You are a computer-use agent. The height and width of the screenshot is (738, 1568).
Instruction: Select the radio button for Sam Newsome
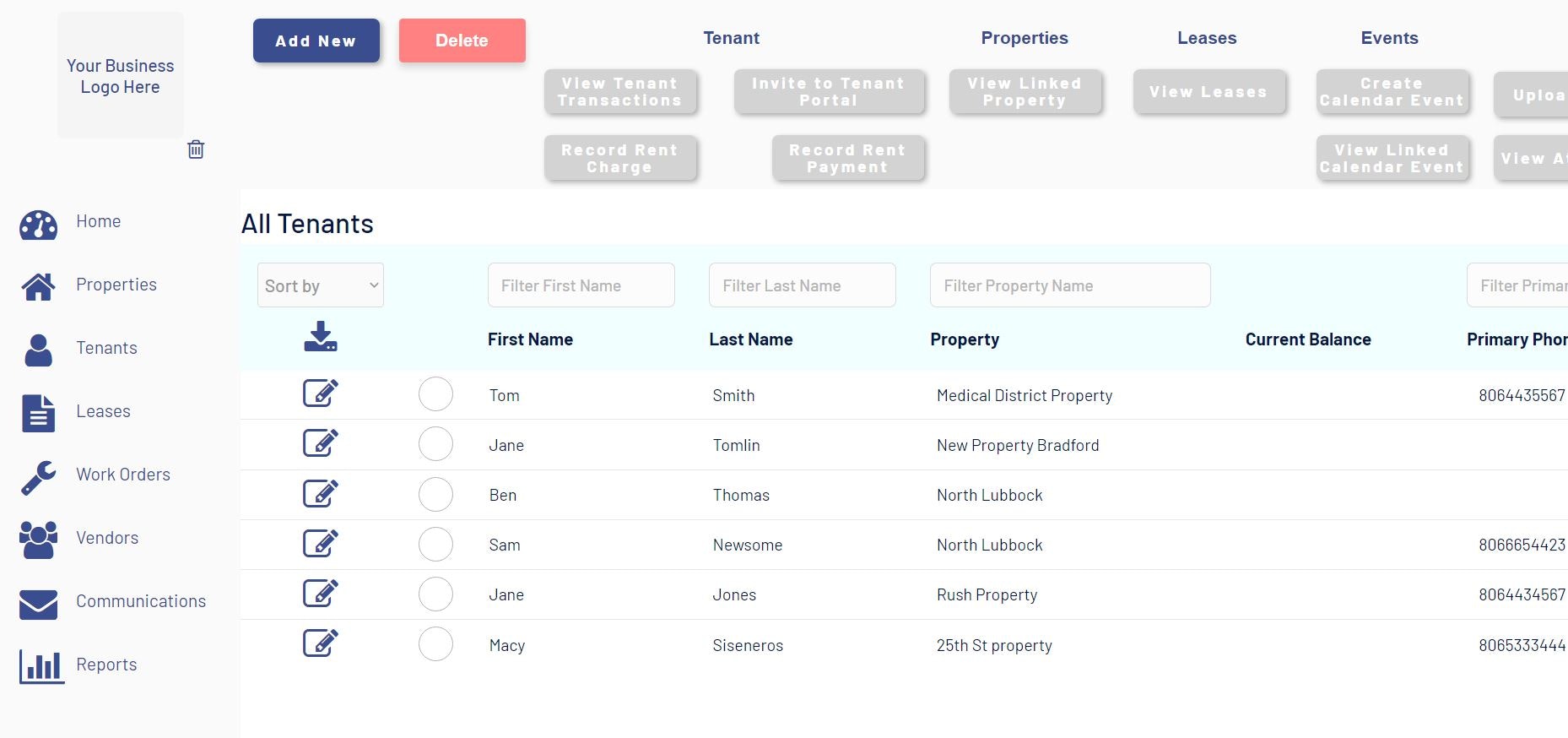[x=435, y=544]
